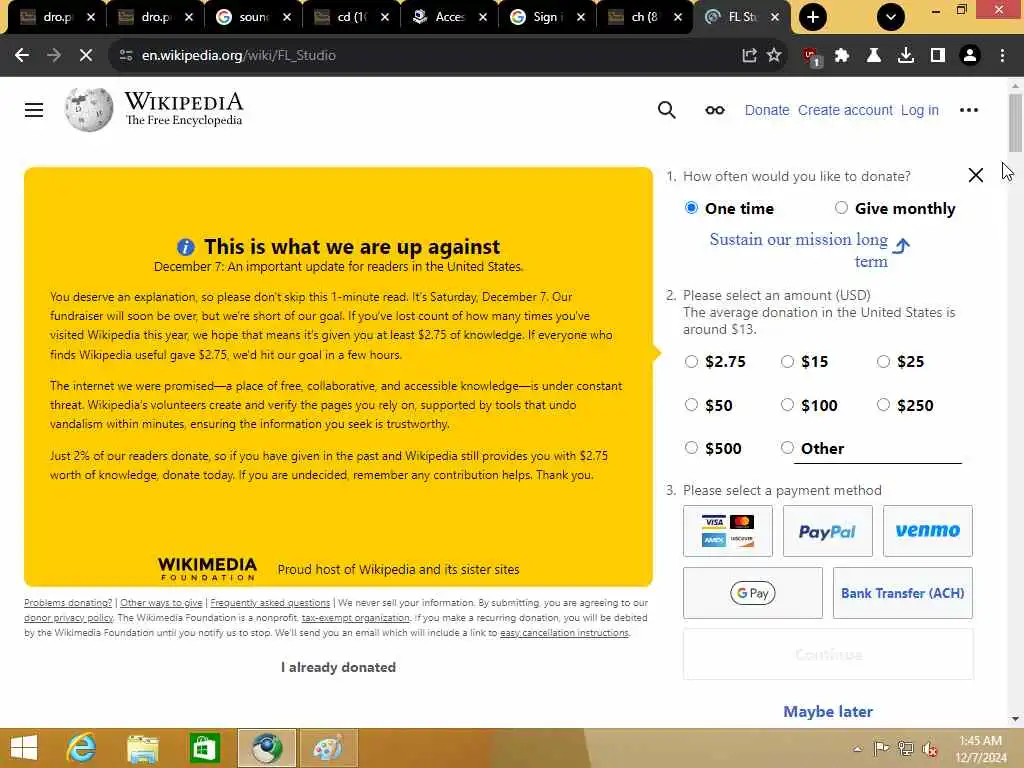Share this page icon in address bar

tap(749, 56)
